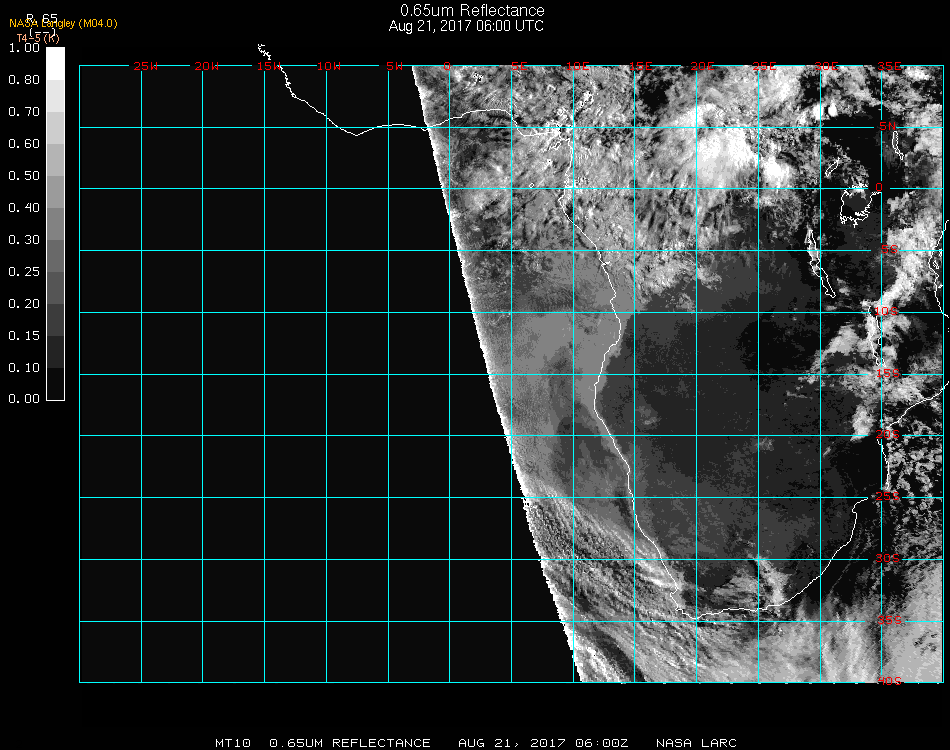Click the "0.65UM REFLECTANCE" footer text
The height and width of the screenshot is (750, 950).
coord(350,743)
